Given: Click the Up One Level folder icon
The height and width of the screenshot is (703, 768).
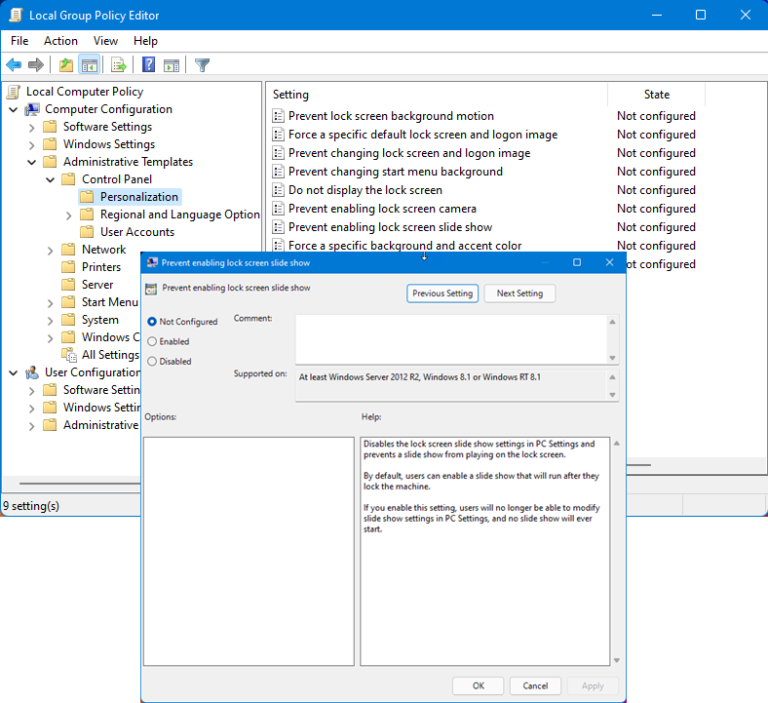Looking at the screenshot, I should (66, 65).
